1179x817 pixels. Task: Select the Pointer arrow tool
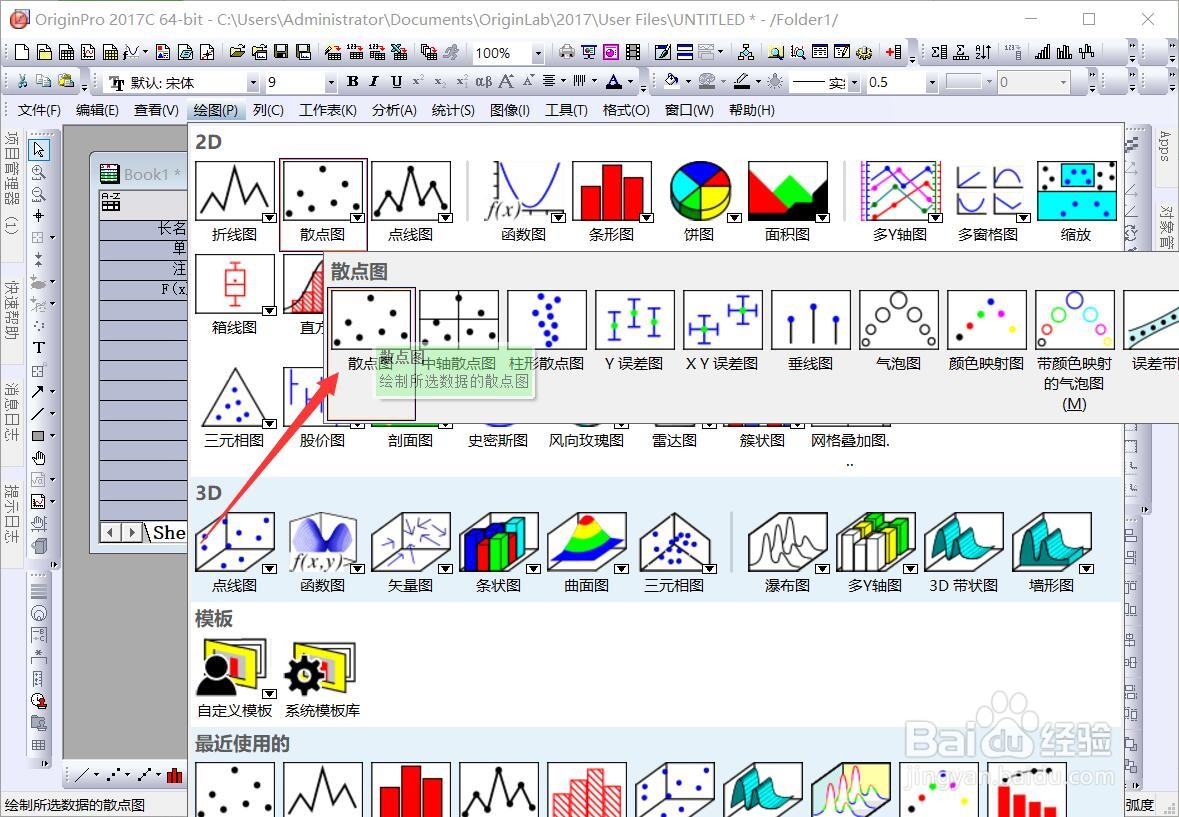point(39,149)
